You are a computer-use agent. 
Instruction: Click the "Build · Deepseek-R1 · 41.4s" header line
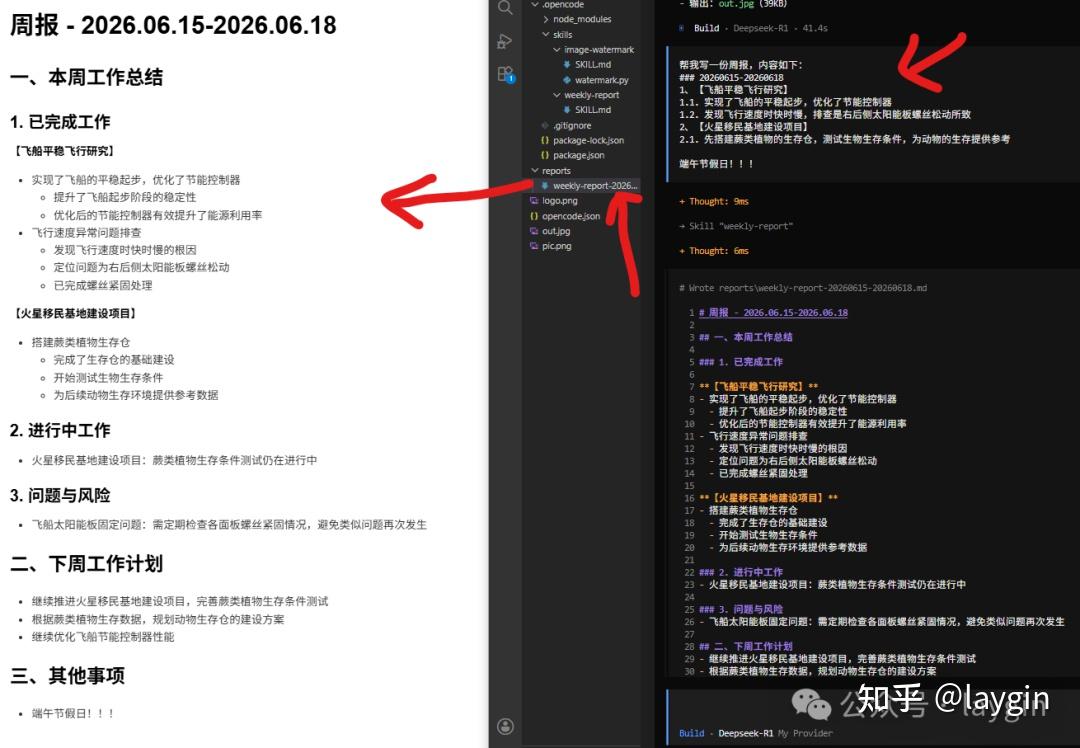click(x=753, y=28)
